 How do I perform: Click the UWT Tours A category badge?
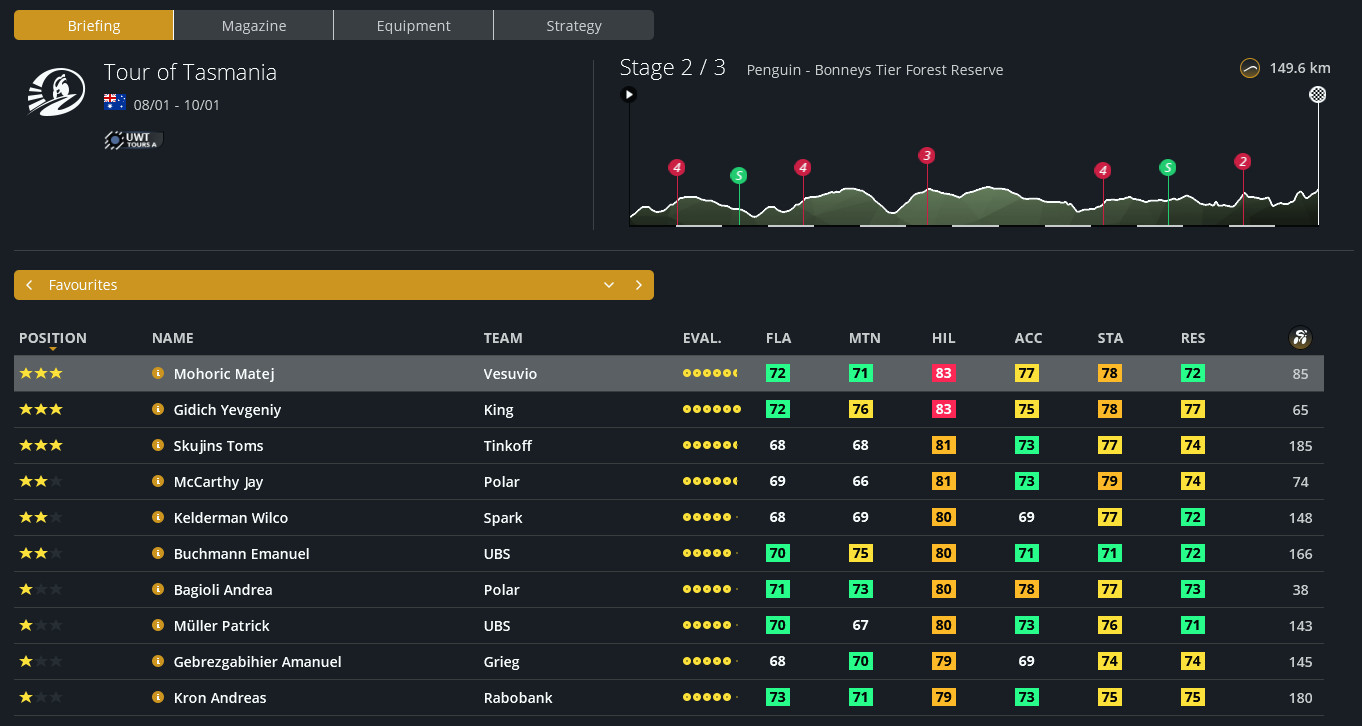pyautogui.click(x=133, y=140)
